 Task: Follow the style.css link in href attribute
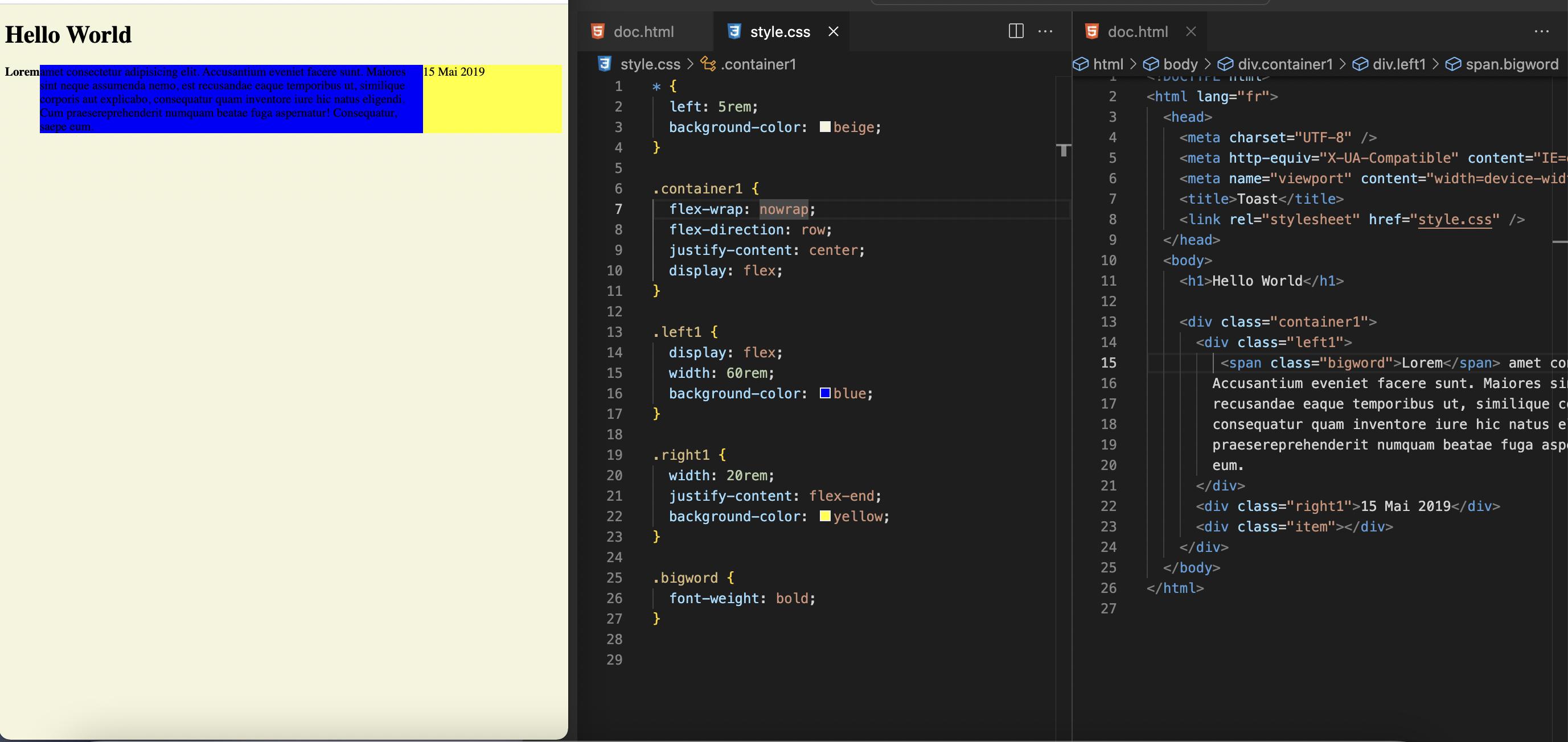click(1455, 219)
